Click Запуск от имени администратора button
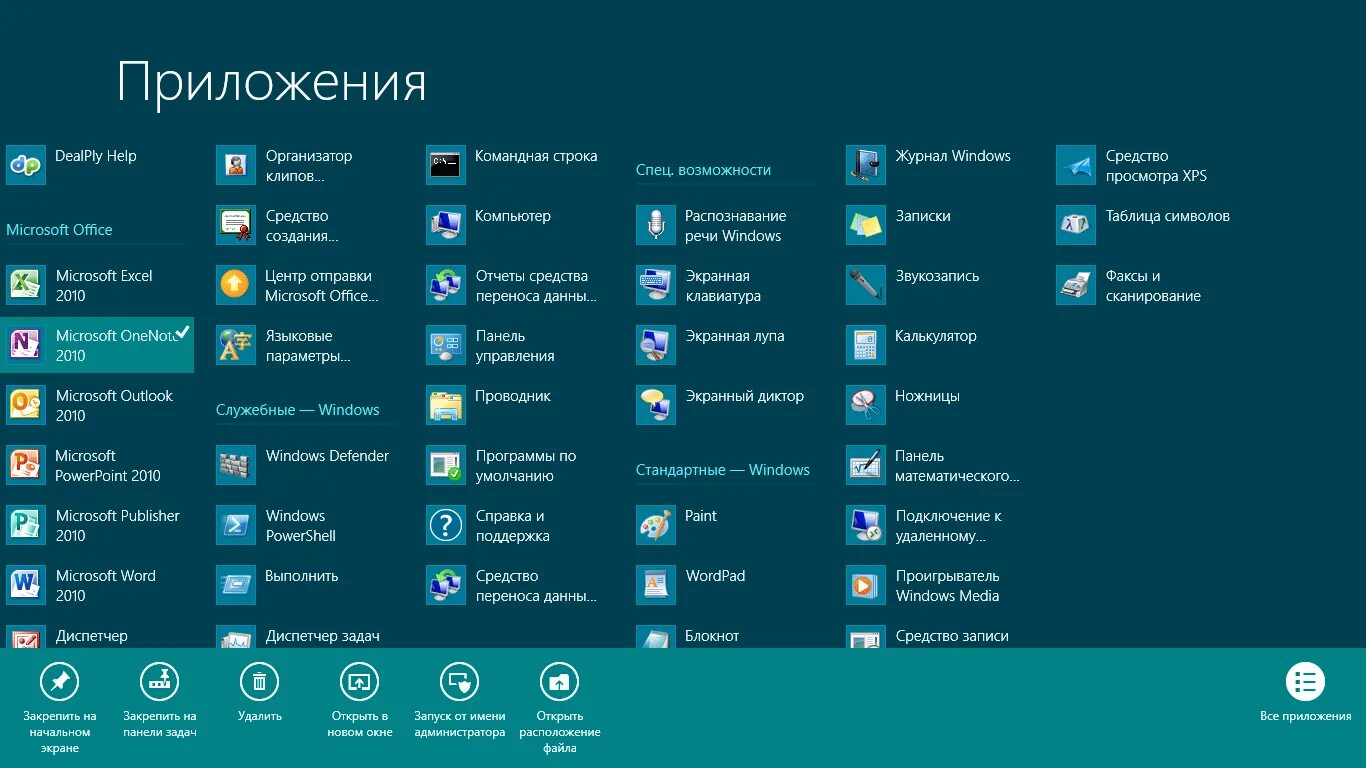The height and width of the screenshot is (768, 1366). (460, 701)
